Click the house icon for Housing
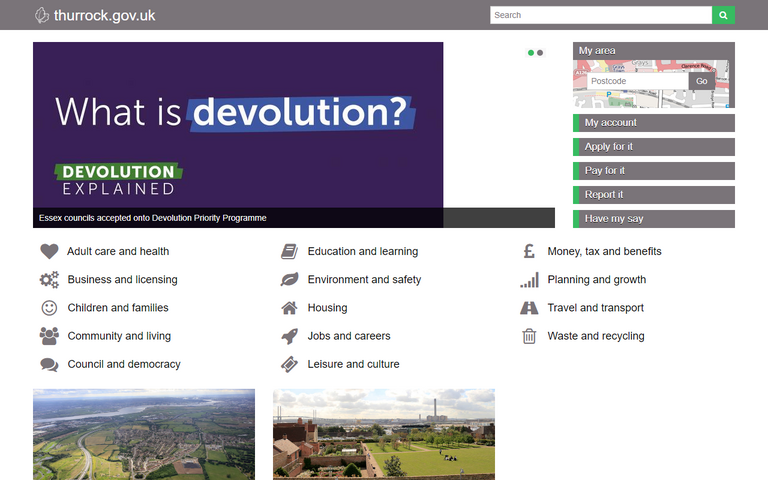 289,308
